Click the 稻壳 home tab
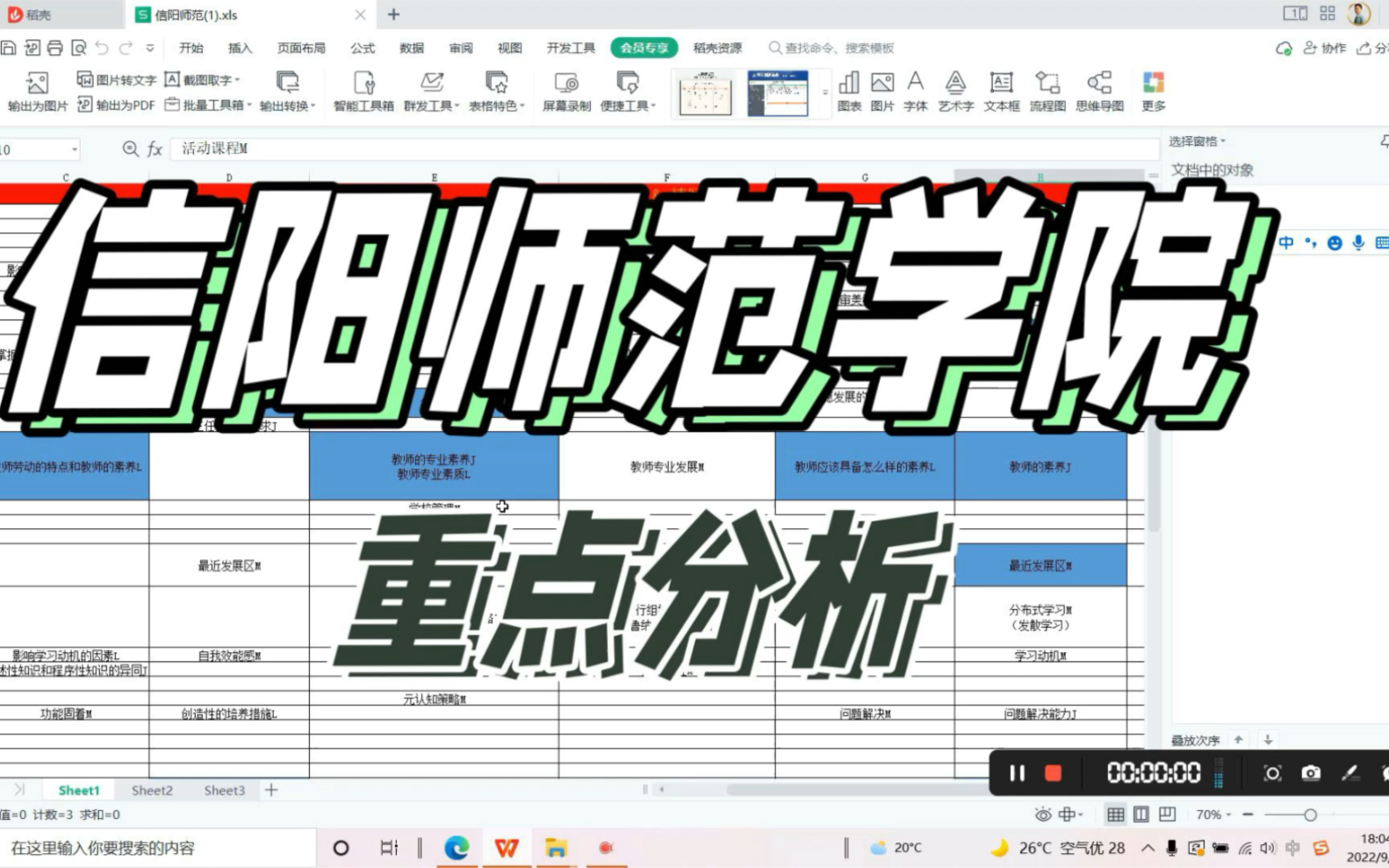This screenshot has height=868, width=1389. (x=61, y=14)
